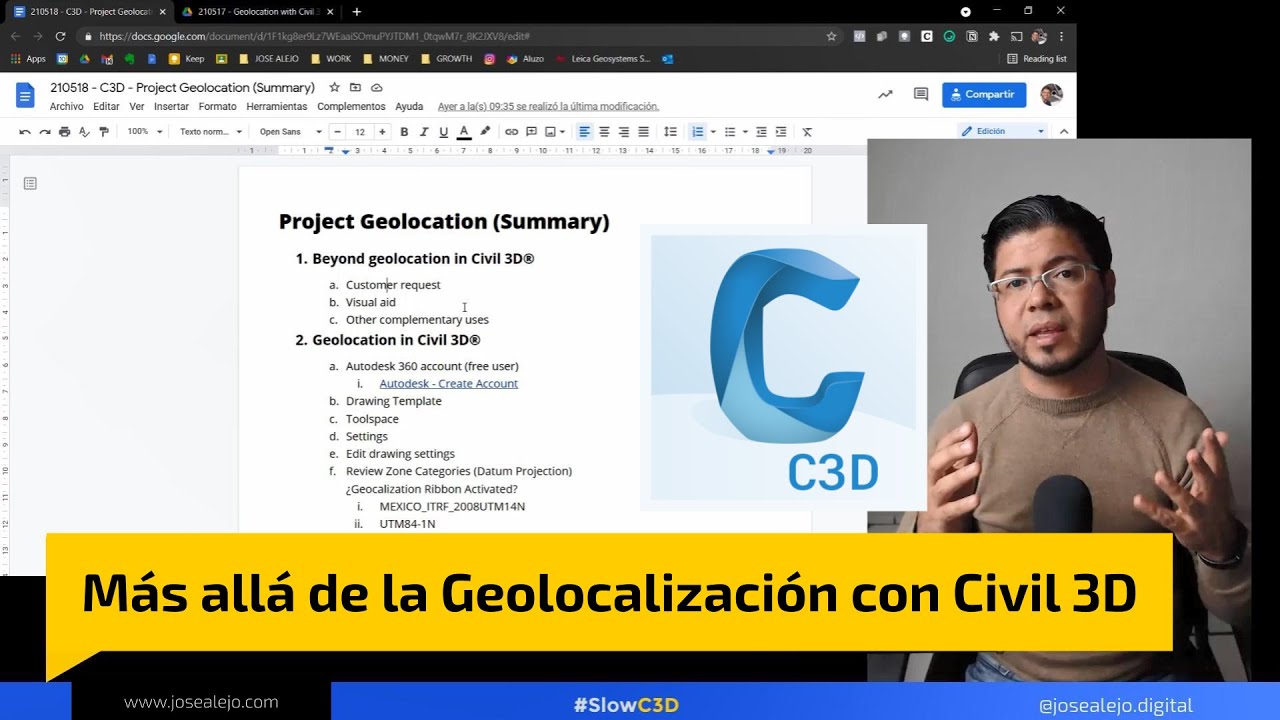The height and width of the screenshot is (720, 1280).
Task: Print the document
Action: coord(65,132)
